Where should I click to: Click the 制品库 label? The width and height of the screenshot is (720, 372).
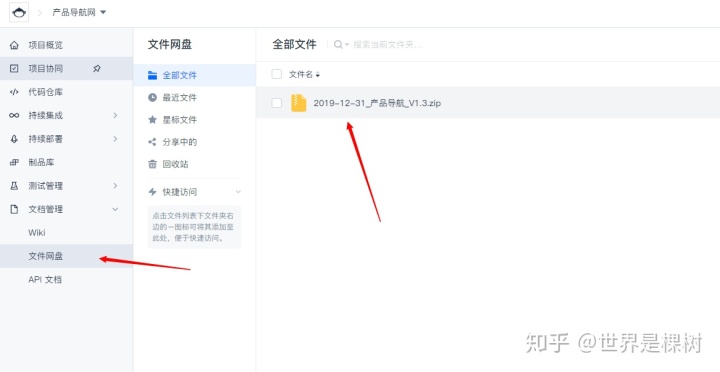point(41,162)
